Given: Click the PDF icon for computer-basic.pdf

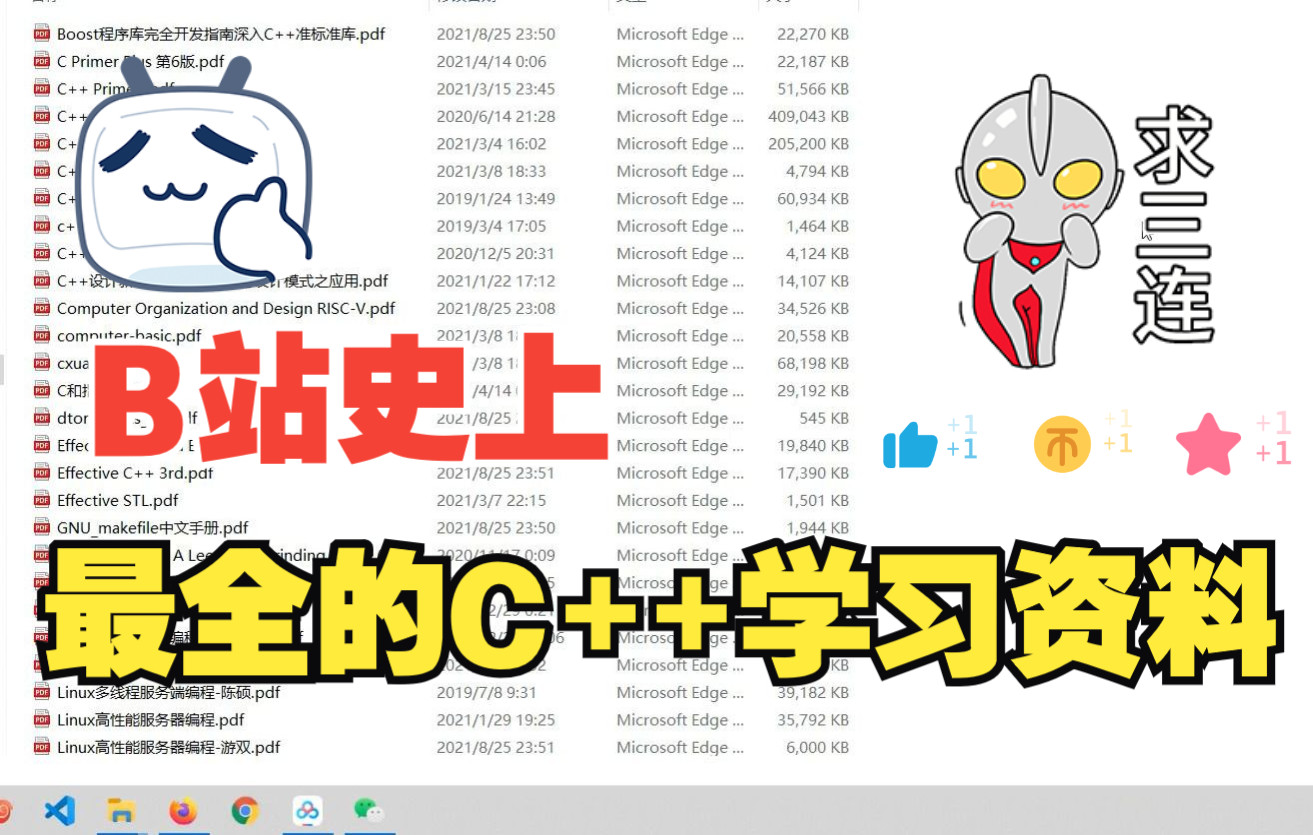Looking at the screenshot, I should 41,335.
